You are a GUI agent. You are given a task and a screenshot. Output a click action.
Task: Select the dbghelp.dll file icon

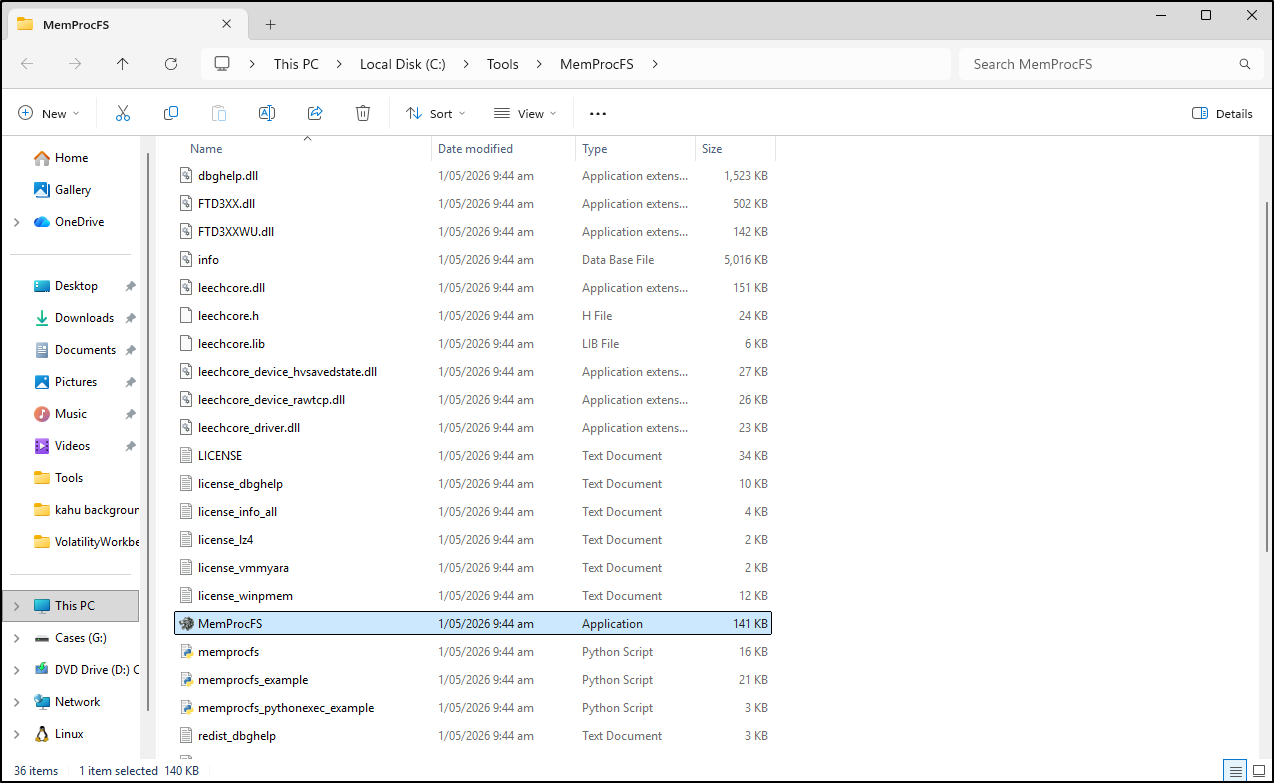pos(186,175)
